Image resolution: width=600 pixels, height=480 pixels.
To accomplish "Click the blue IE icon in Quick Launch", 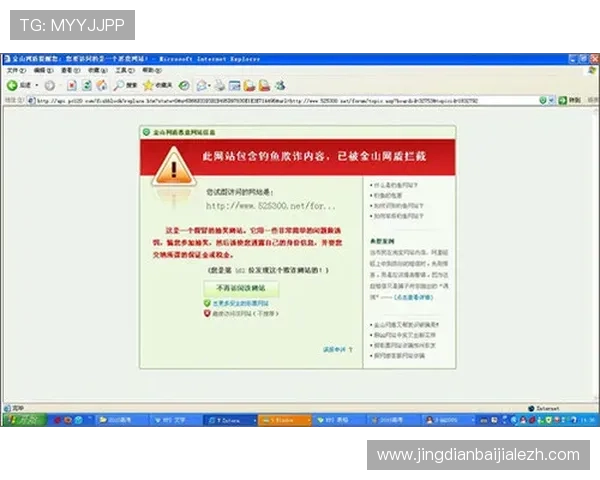I will 79,420.
